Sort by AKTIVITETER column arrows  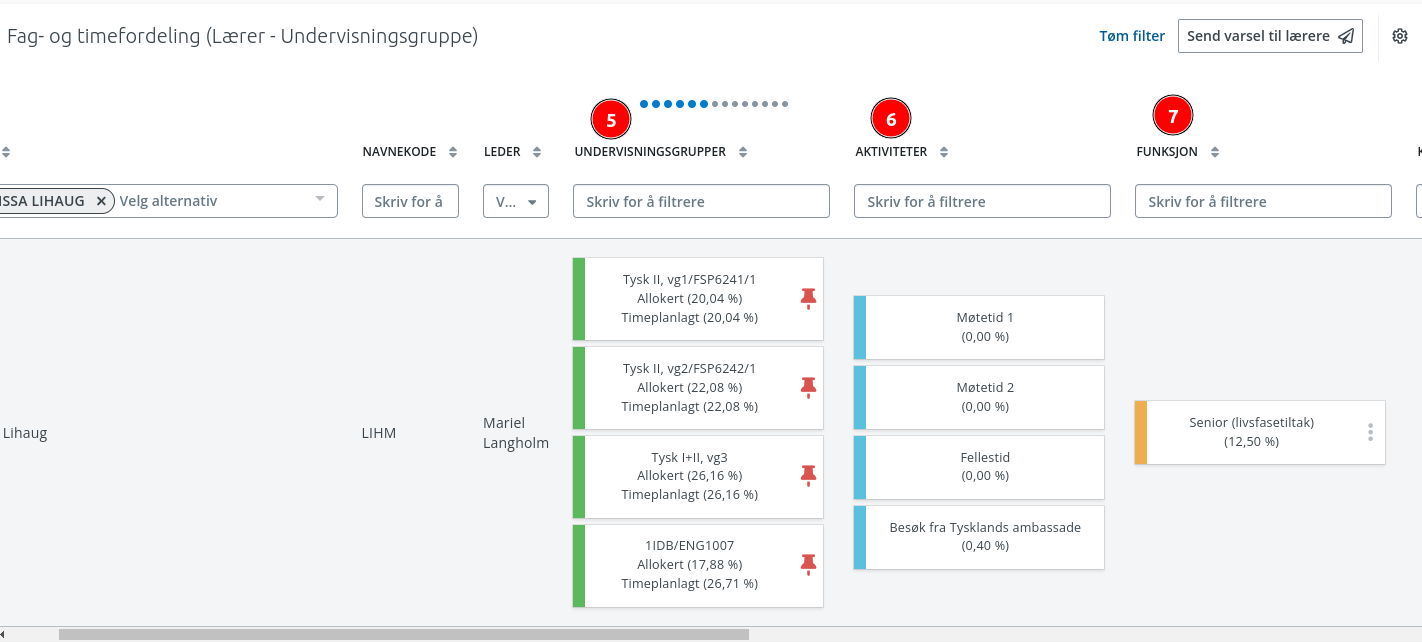[944, 152]
